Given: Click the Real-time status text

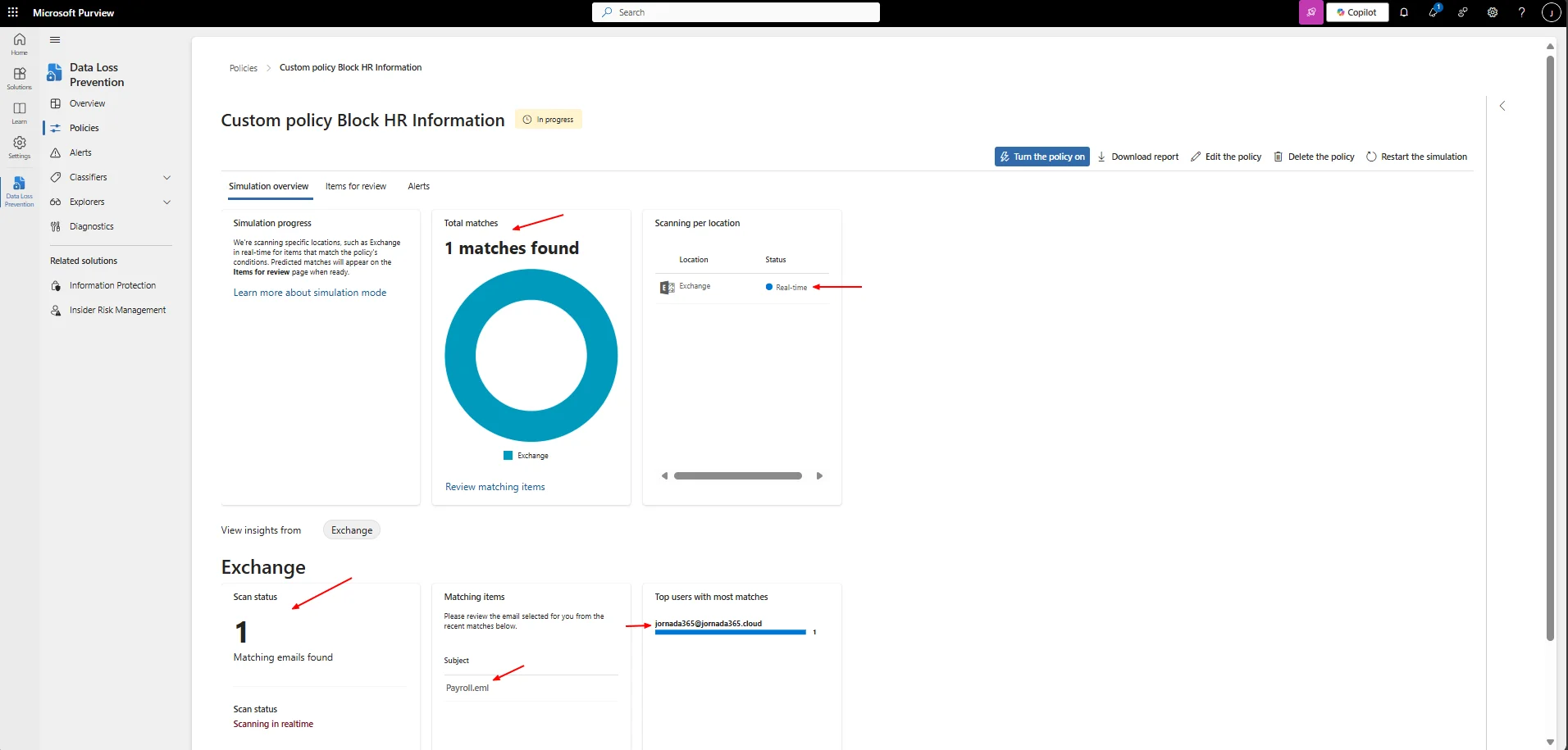Looking at the screenshot, I should (x=791, y=288).
